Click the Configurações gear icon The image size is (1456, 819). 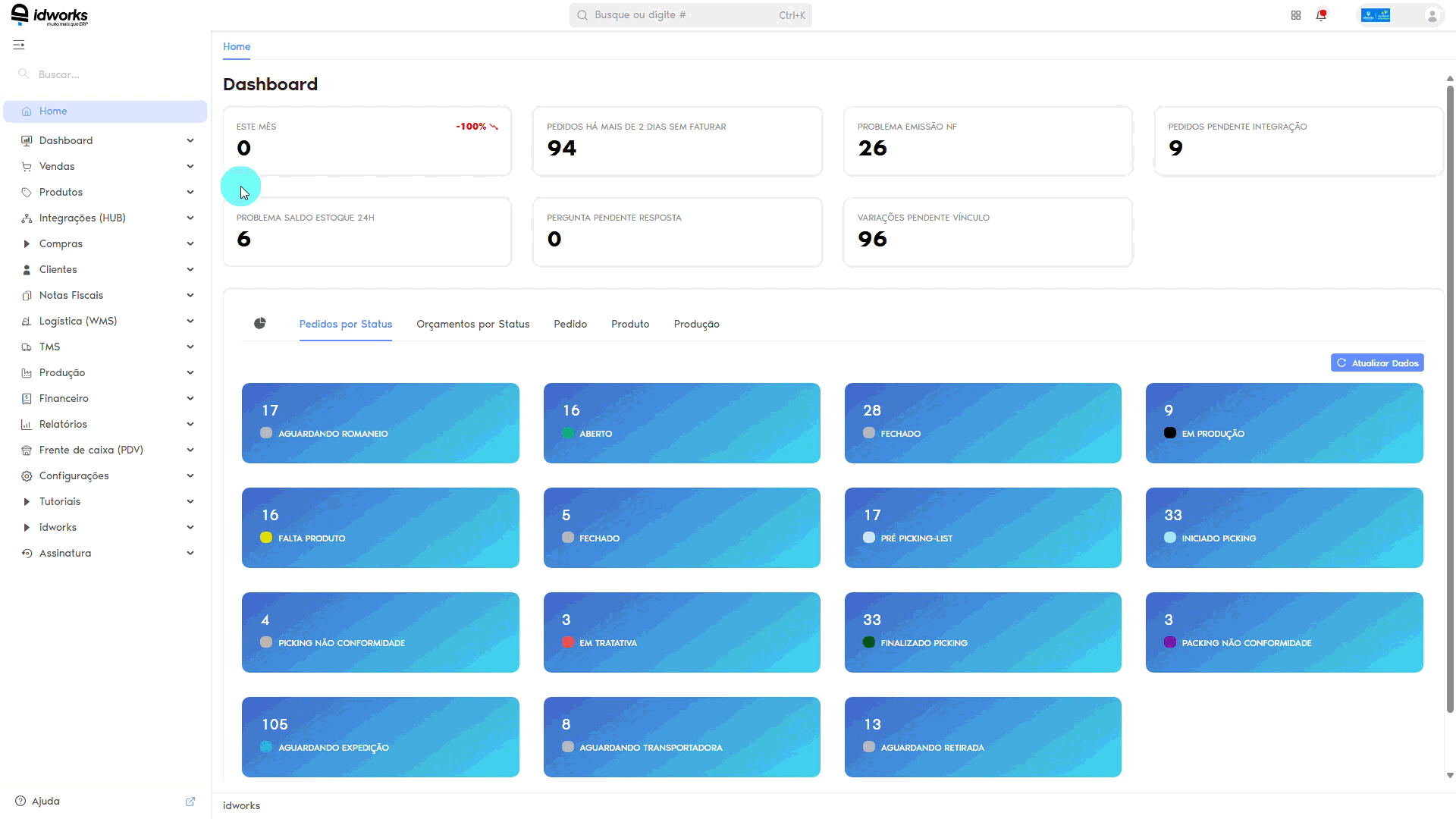(27, 476)
